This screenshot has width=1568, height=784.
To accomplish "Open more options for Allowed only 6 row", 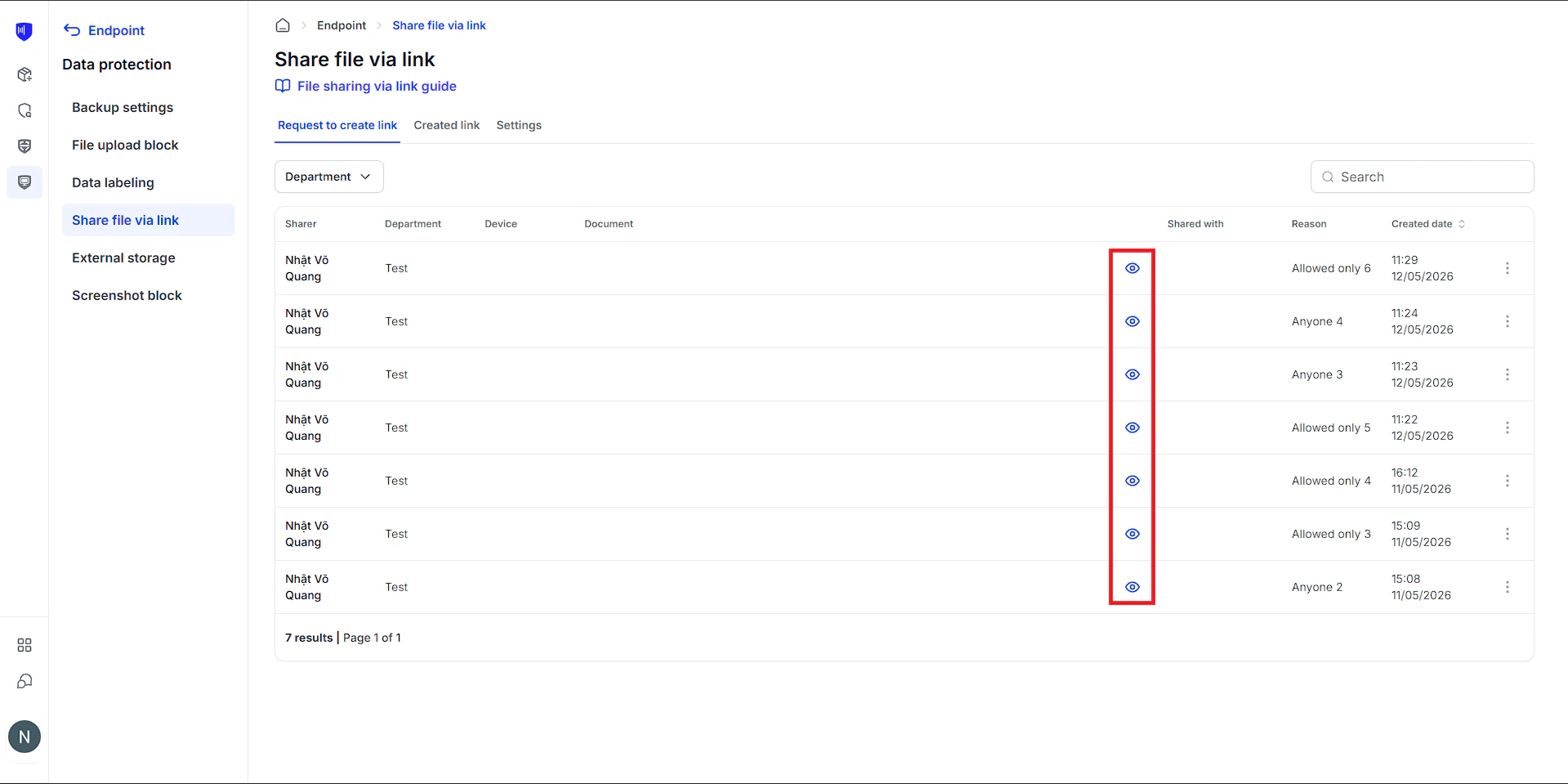I will (x=1508, y=268).
